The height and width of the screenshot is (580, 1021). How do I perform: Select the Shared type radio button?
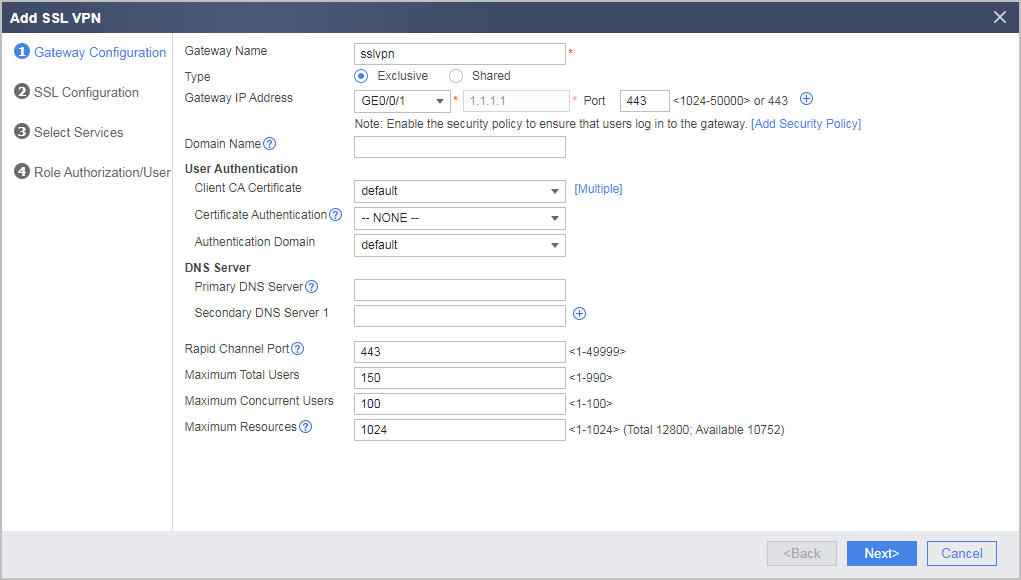[x=456, y=76]
